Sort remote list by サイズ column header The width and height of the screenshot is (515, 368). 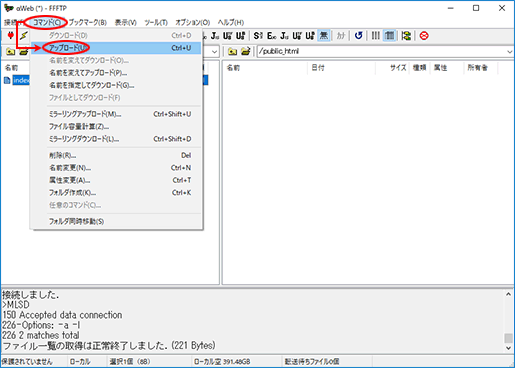[398, 68]
